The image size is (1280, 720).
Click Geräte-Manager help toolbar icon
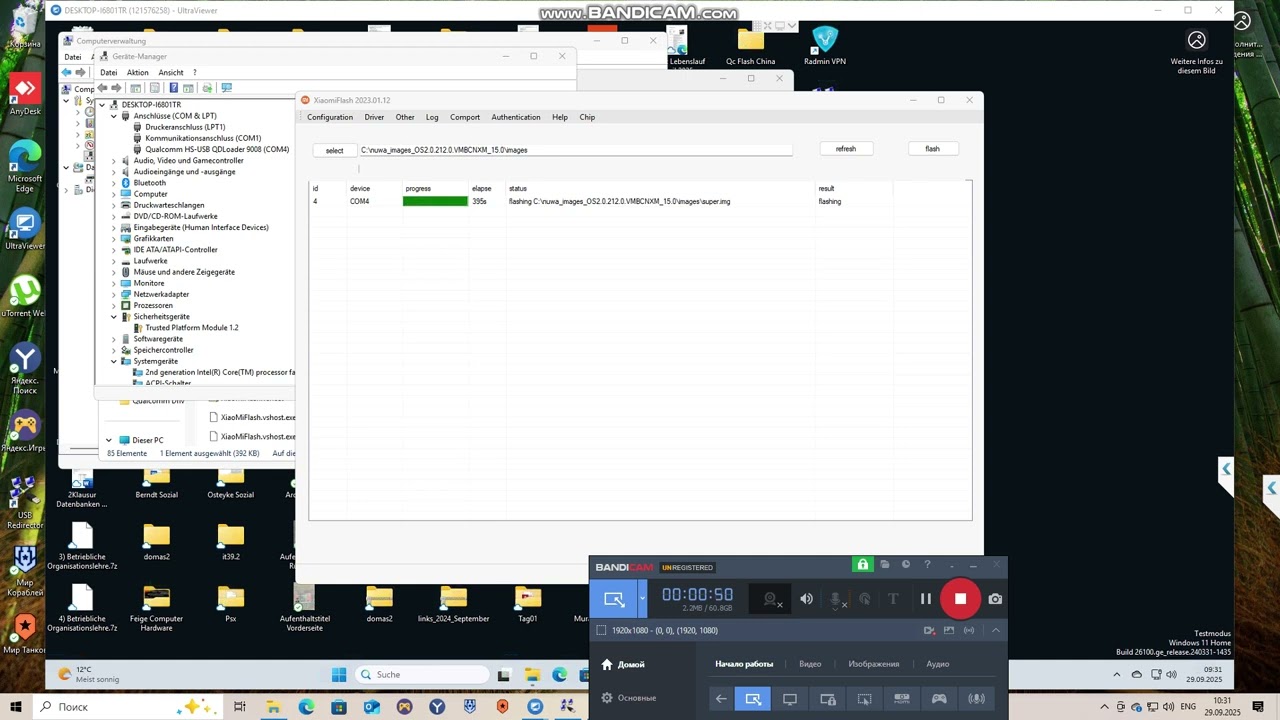[173, 88]
